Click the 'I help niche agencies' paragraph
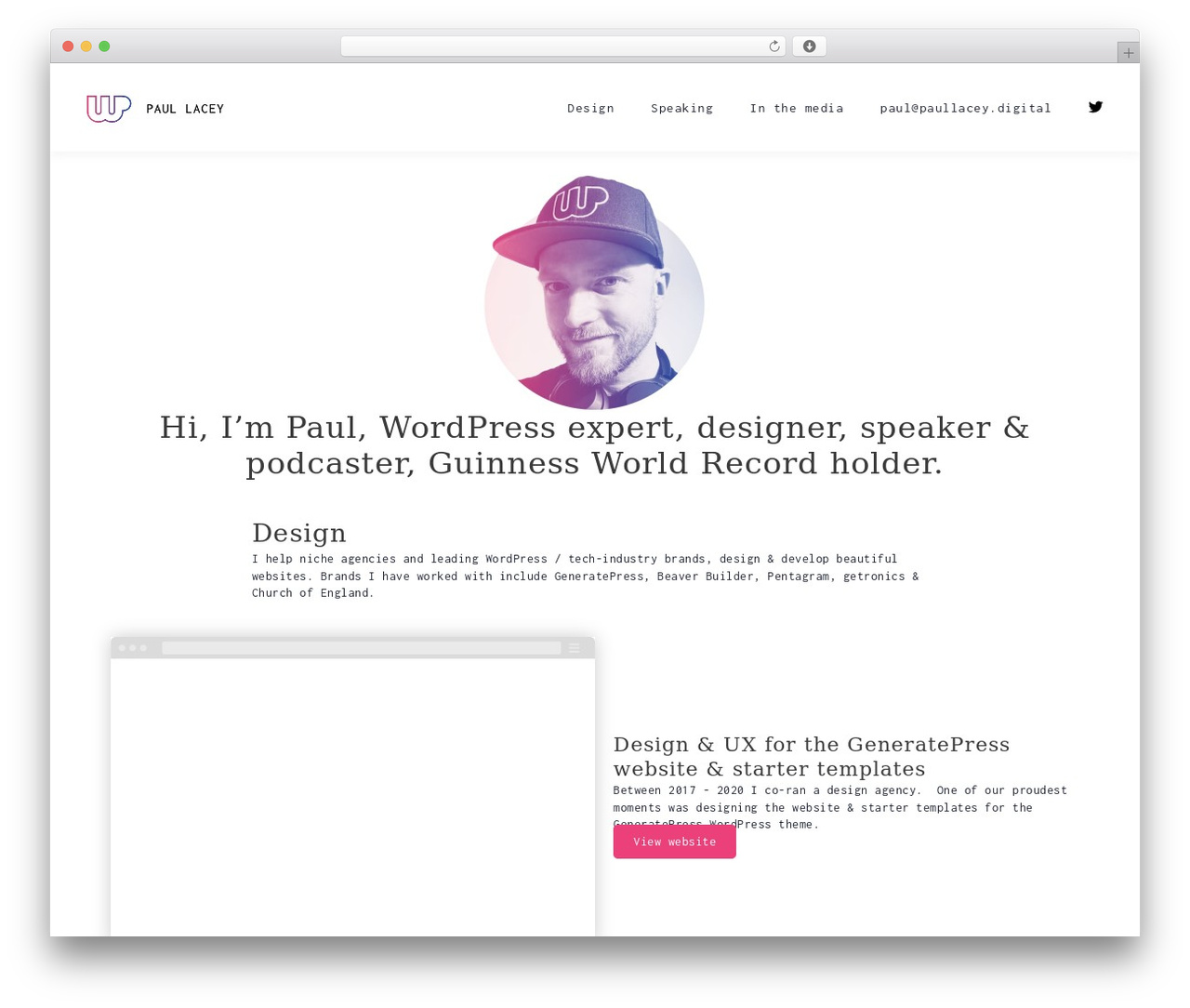Screen dimensions: 1190x1008 586,576
